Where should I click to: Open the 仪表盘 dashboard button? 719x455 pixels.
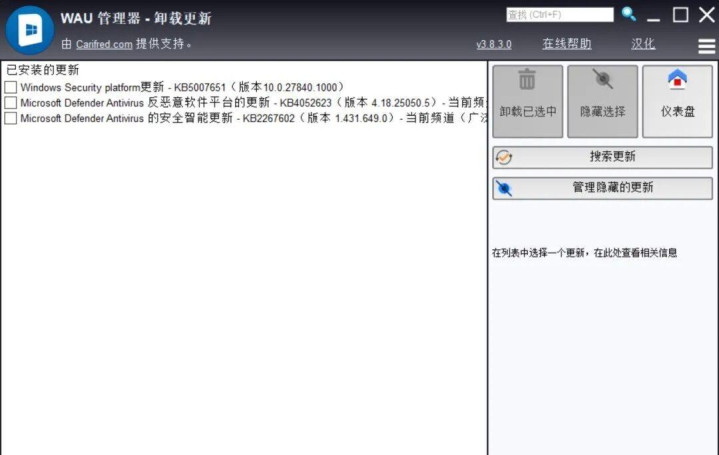pyautogui.click(x=678, y=101)
